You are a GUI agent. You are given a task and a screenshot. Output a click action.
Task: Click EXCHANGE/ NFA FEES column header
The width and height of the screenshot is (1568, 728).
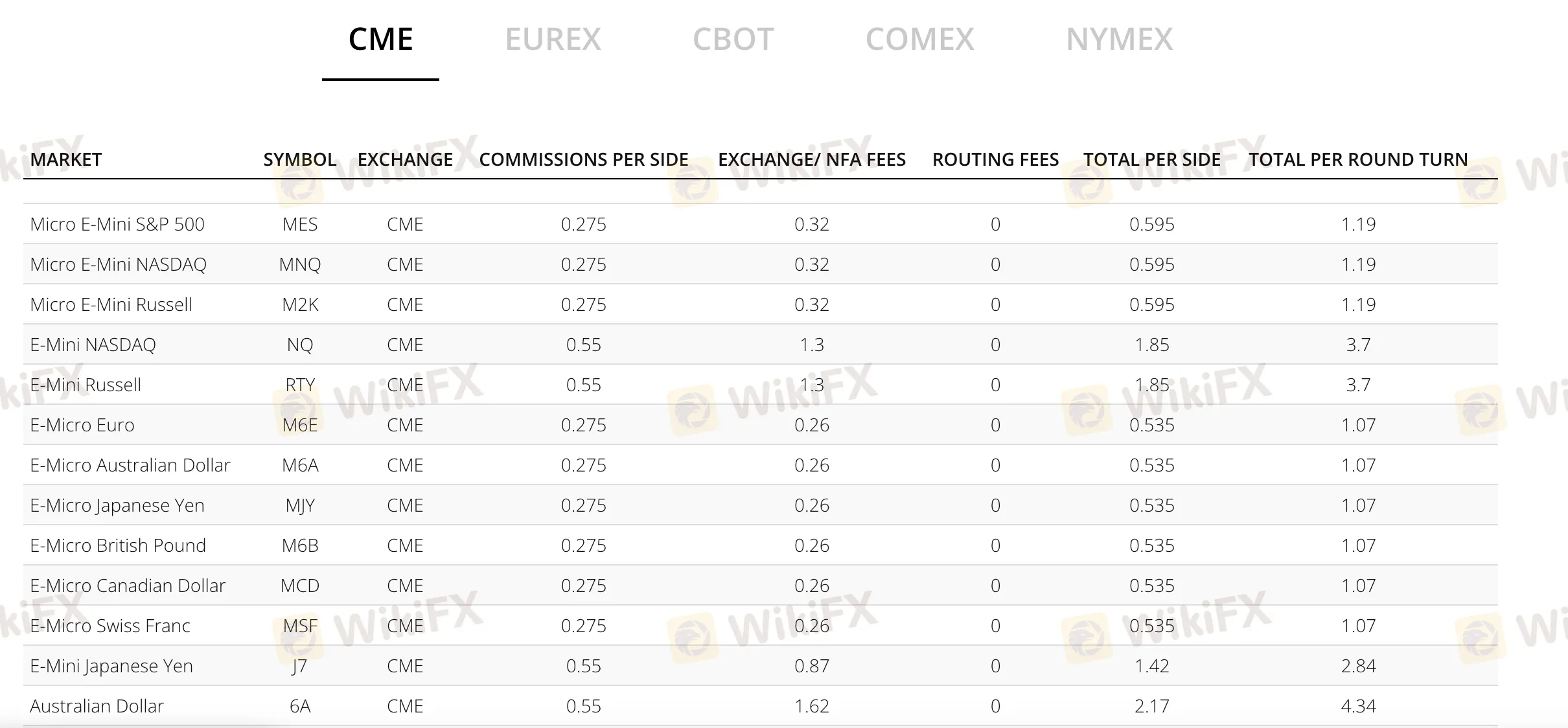tap(811, 159)
